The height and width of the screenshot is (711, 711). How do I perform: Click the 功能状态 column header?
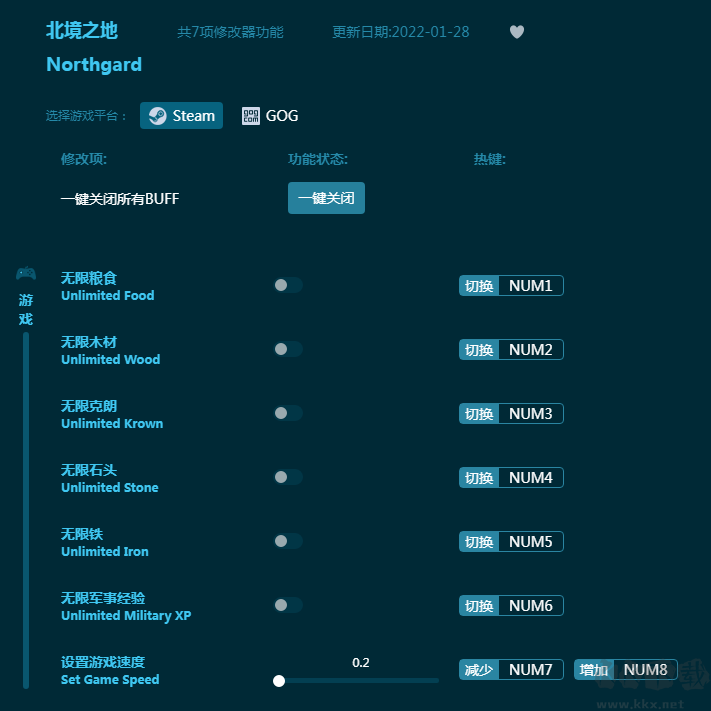coord(317,159)
